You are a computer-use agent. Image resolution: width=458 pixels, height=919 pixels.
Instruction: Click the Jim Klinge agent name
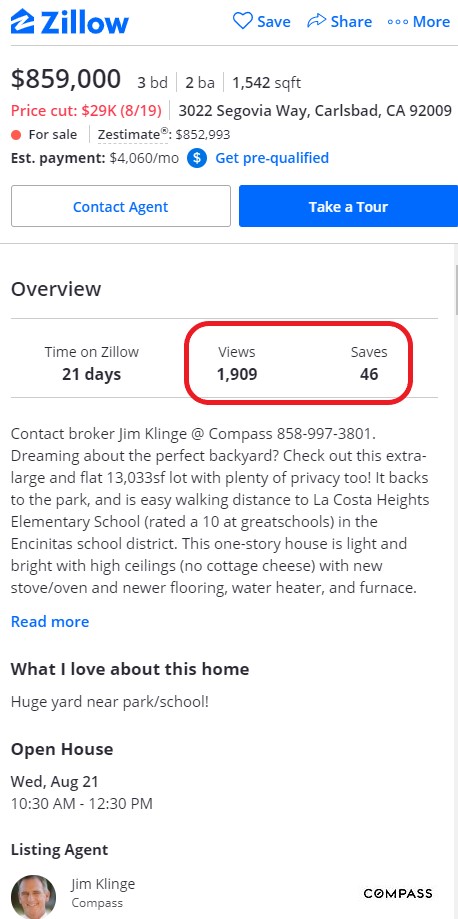103,884
